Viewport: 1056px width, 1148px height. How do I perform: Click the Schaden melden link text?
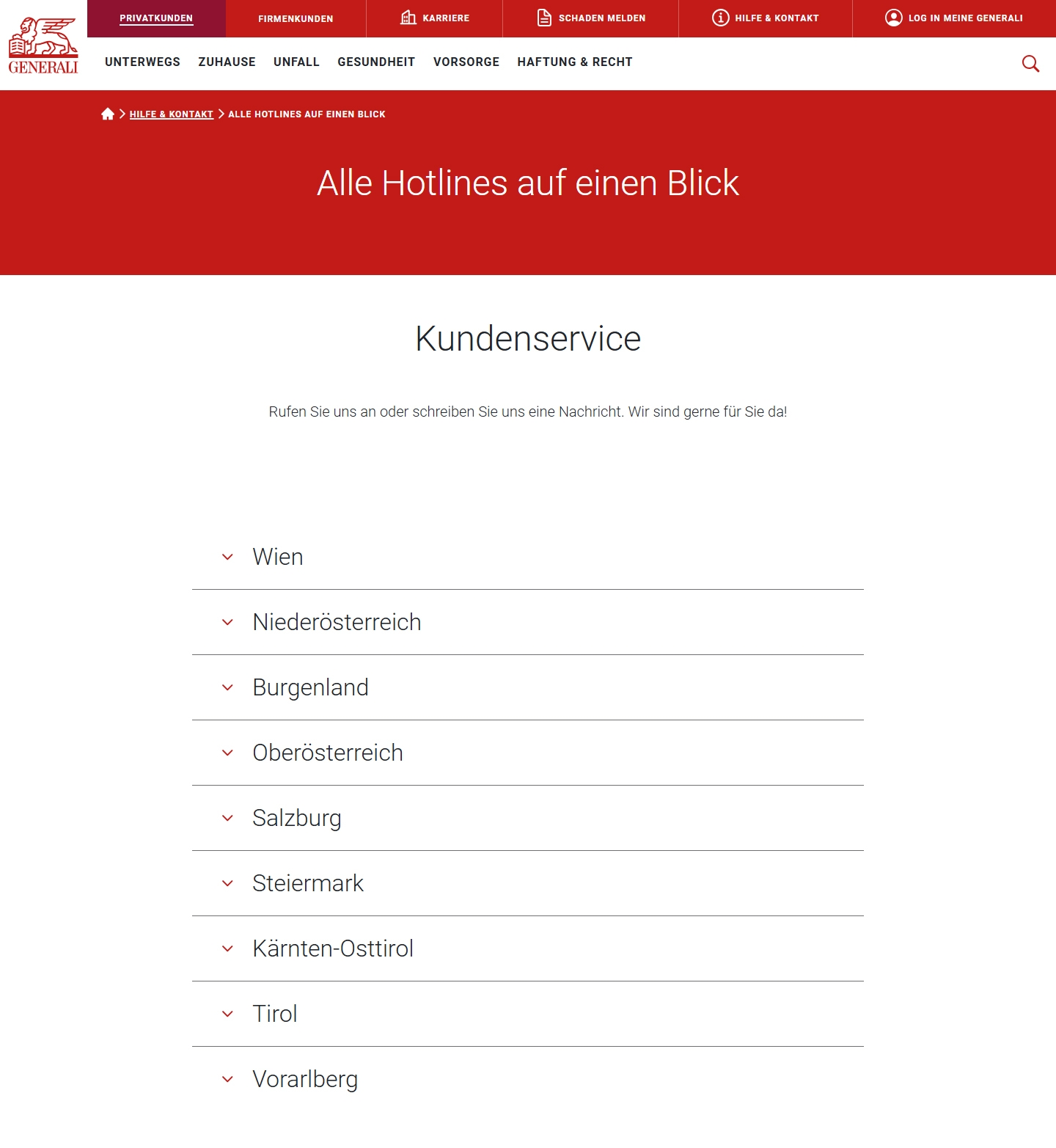tap(602, 18)
